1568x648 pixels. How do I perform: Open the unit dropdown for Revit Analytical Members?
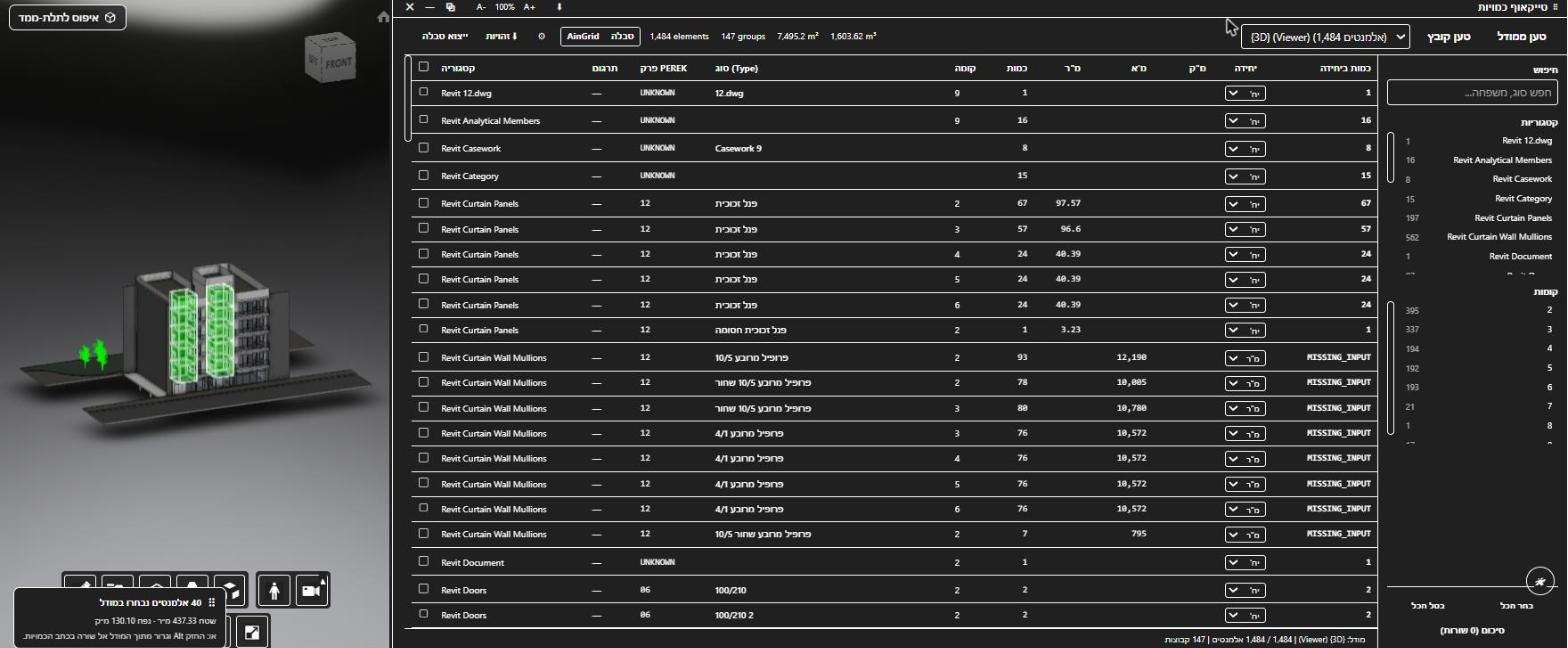1245,121
